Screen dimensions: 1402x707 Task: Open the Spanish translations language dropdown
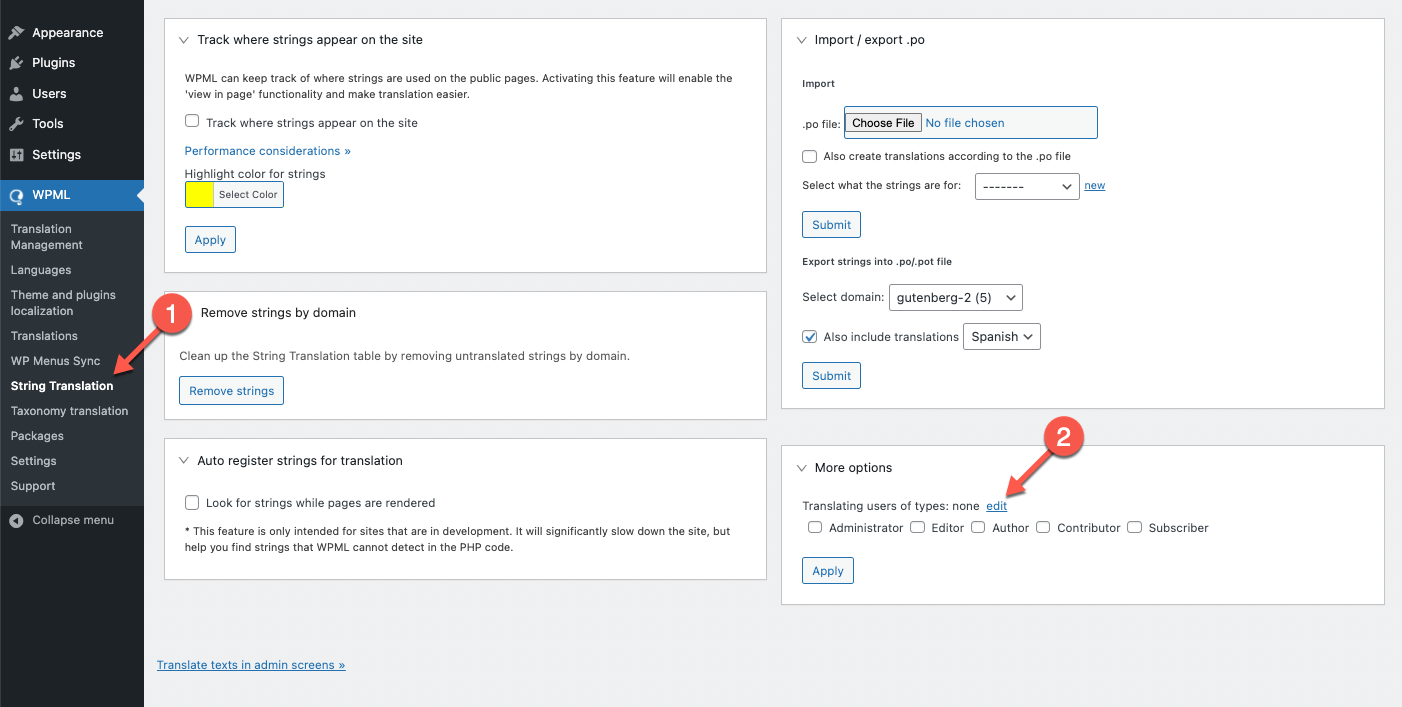click(x=1002, y=337)
